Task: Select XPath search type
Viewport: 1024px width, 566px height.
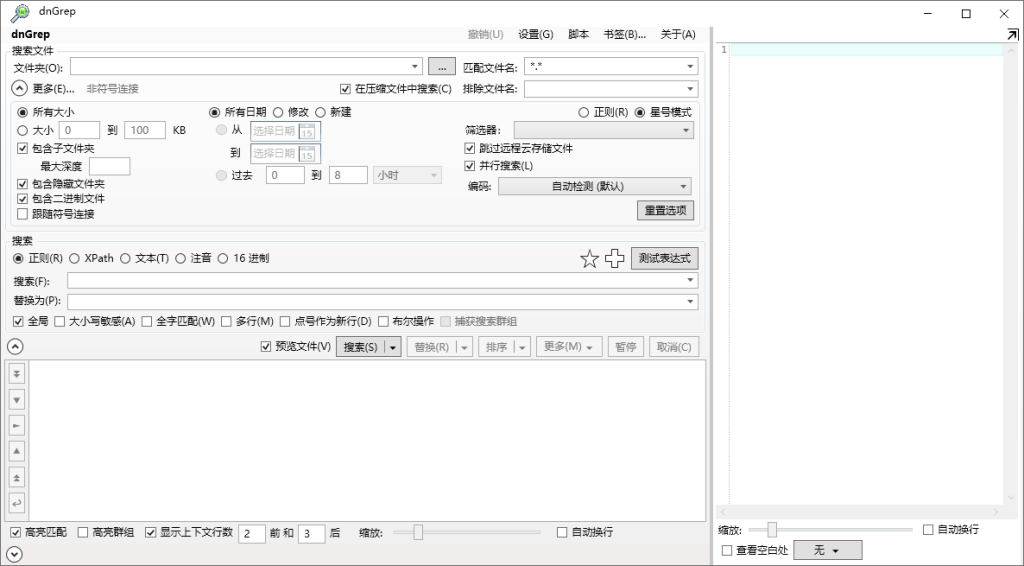Action: (x=74, y=259)
